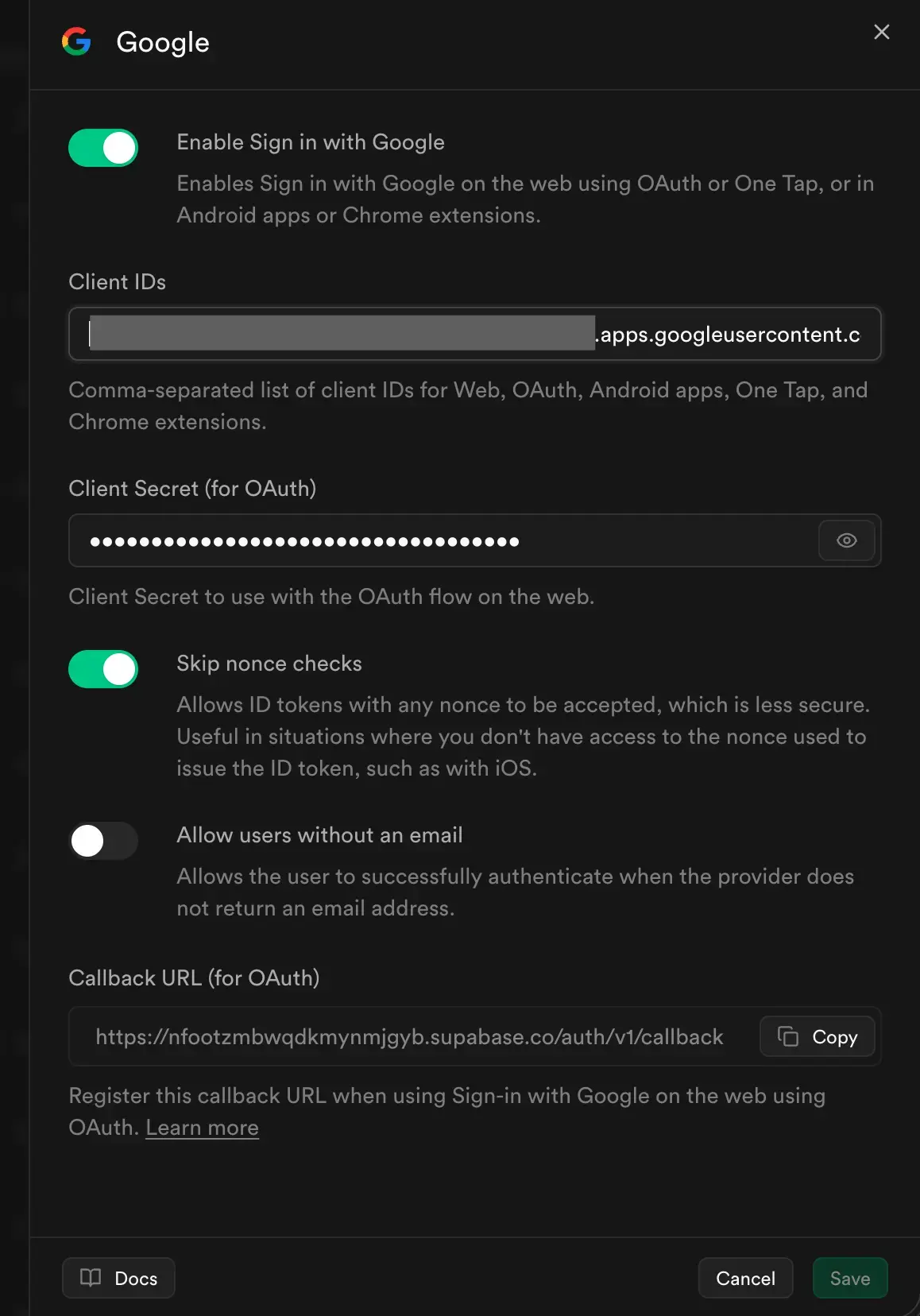Click the "Enable Sign in with Google" label

tap(311, 142)
